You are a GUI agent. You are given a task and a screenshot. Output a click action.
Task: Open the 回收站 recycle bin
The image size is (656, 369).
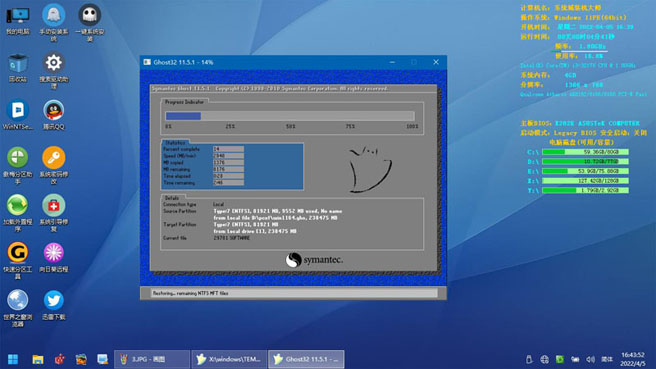(18, 67)
